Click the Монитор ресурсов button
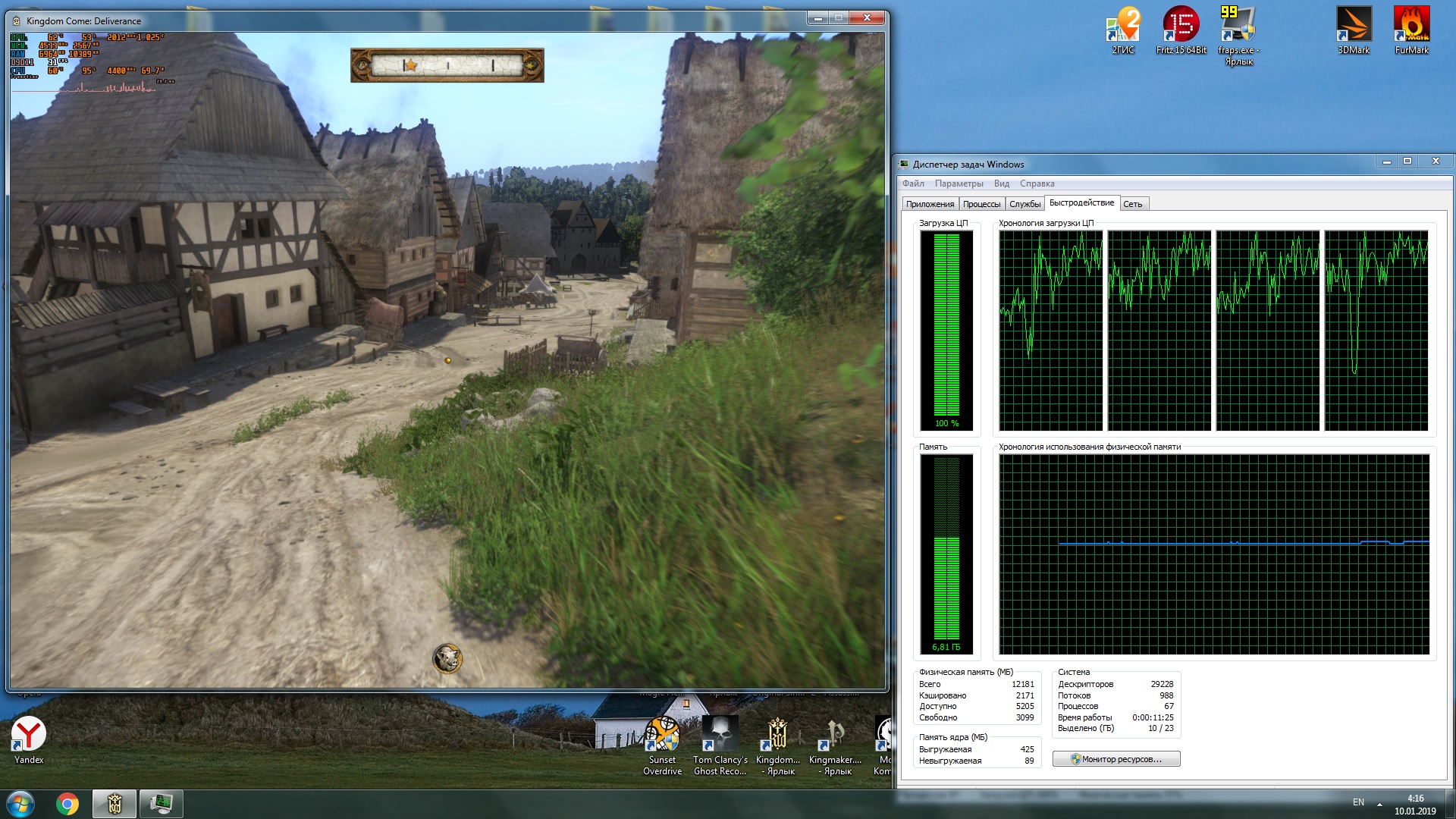1456x819 pixels. tap(1116, 759)
